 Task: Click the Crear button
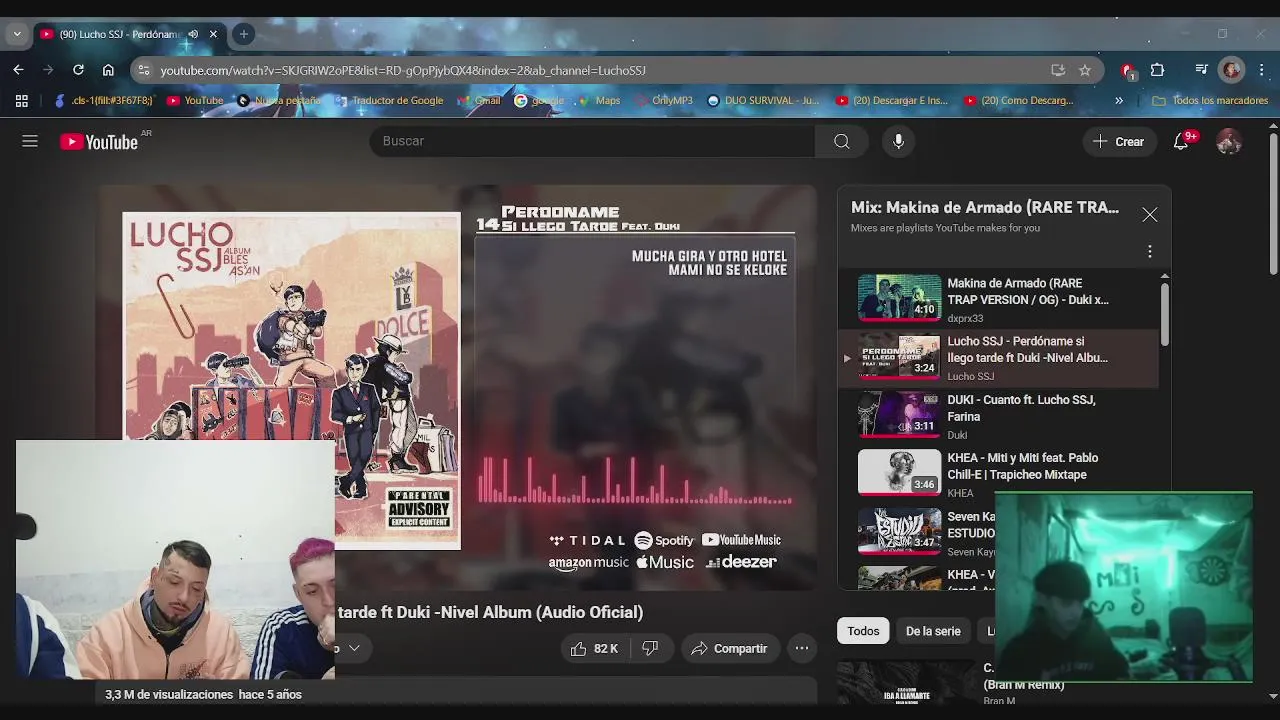tap(1119, 141)
